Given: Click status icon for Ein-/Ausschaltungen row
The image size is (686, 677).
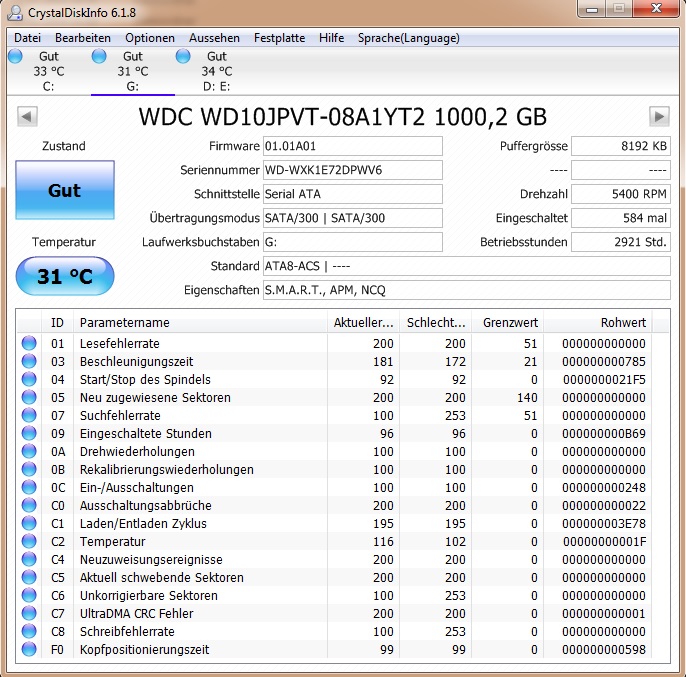Looking at the screenshot, I should pyautogui.click(x=29, y=487).
